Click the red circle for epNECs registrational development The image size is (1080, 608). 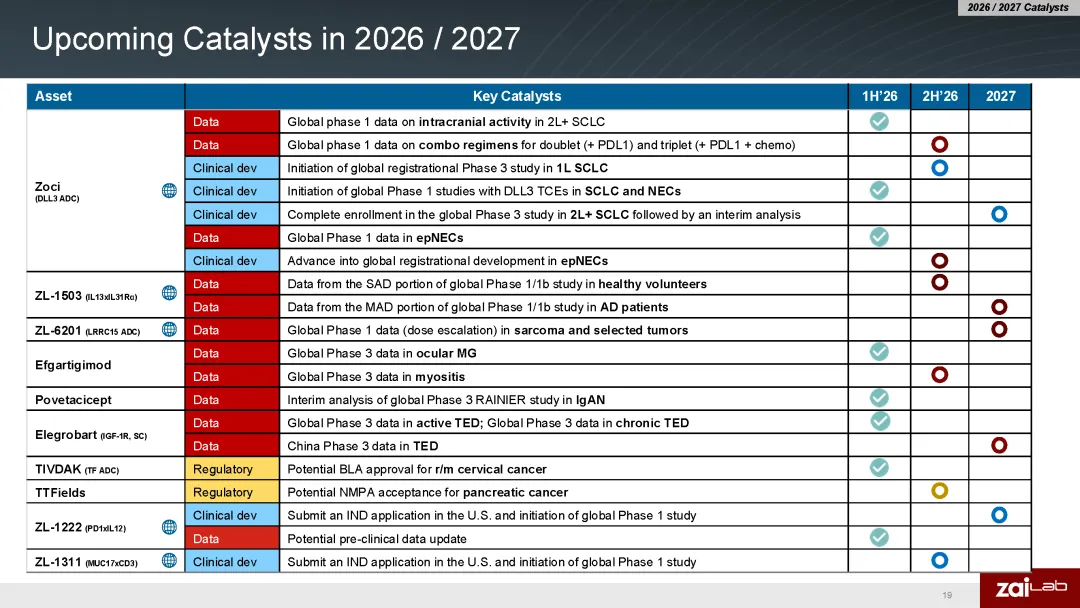pyautogui.click(x=939, y=260)
